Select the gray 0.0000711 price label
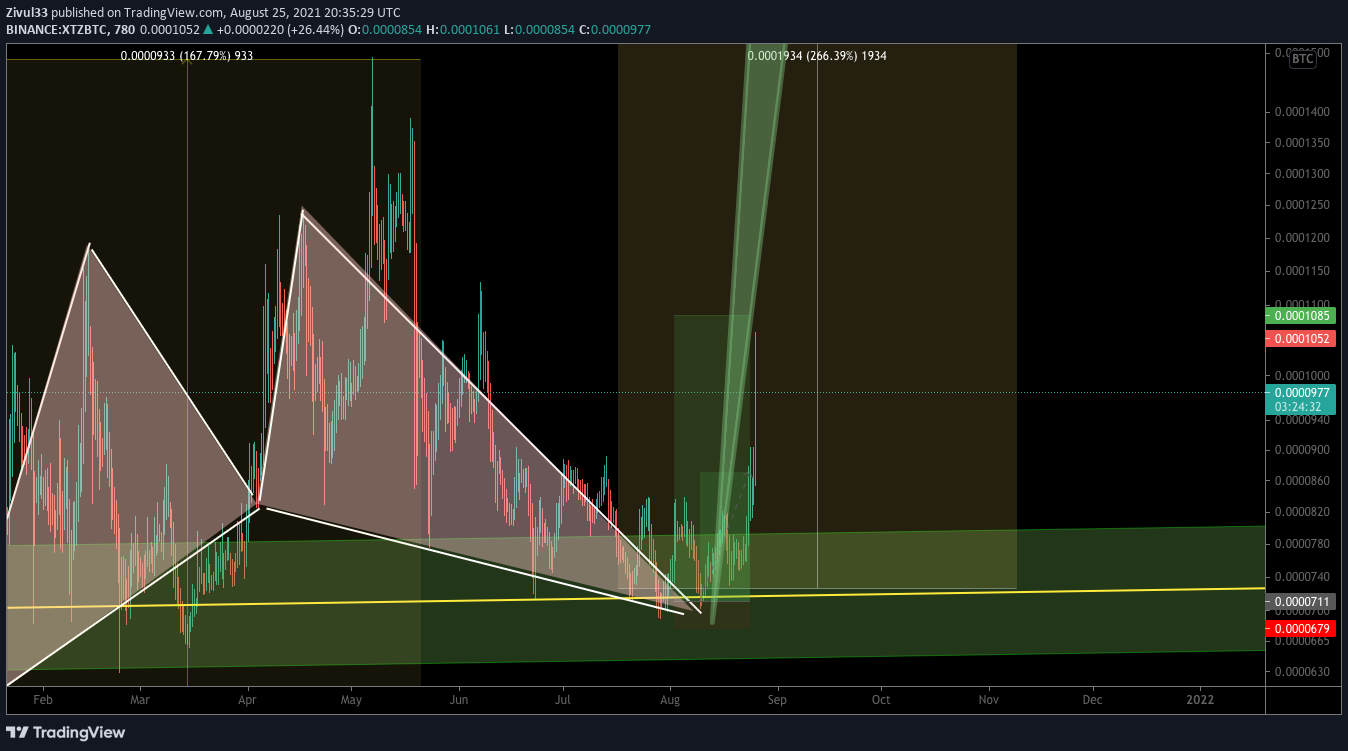Screen dimensions: 1348x751 tap(1300, 602)
